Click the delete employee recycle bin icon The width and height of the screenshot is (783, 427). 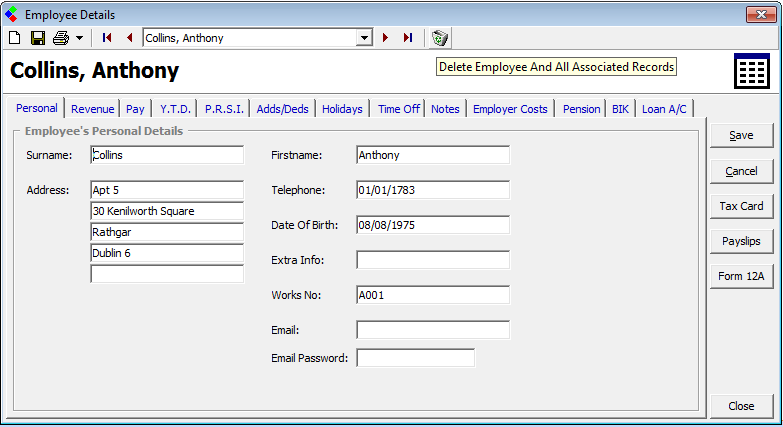pyautogui.click(x=439, y=38)
